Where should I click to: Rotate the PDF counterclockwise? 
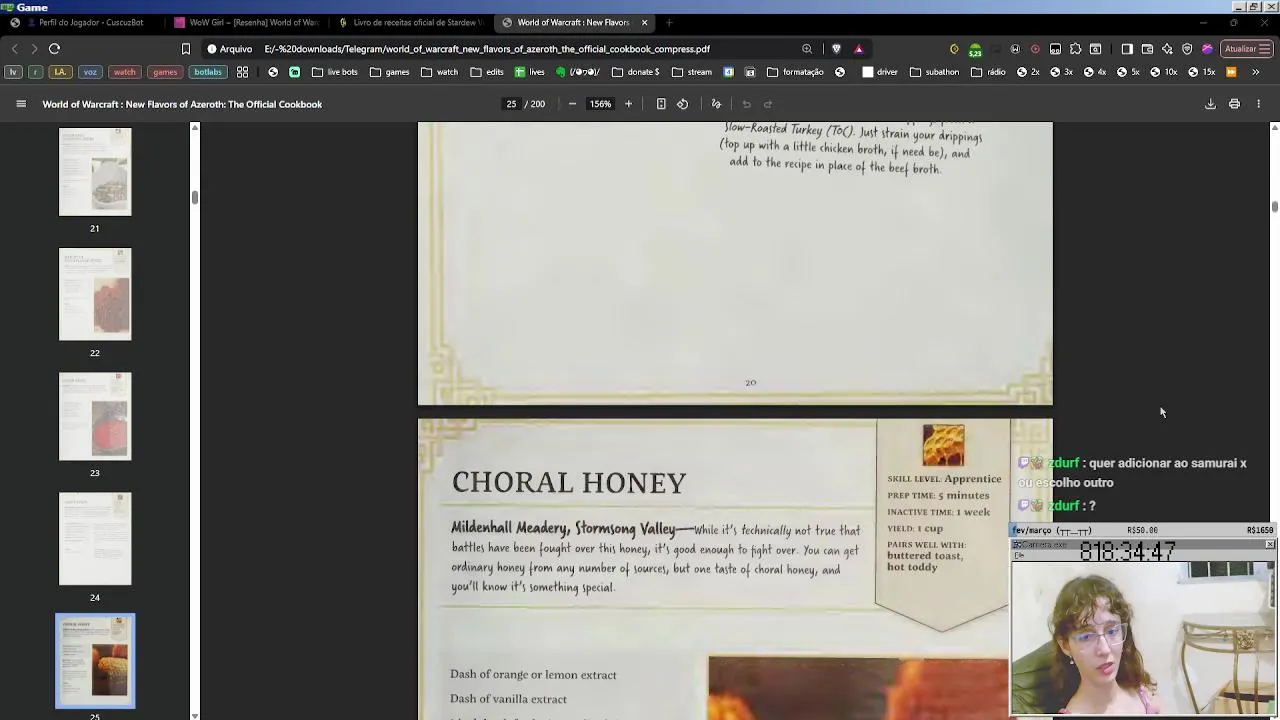(x=683, y=104)
